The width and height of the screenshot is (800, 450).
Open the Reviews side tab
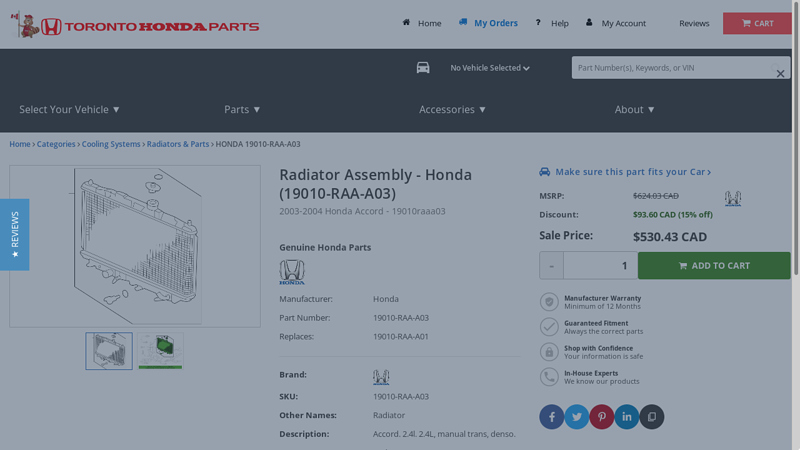(14, 234)
